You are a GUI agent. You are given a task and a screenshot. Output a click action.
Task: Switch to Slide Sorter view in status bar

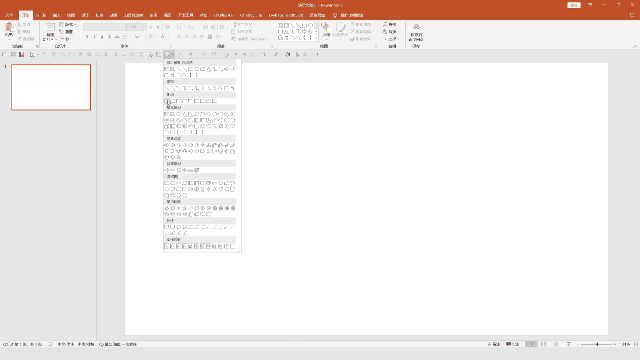tap(543, 344)
